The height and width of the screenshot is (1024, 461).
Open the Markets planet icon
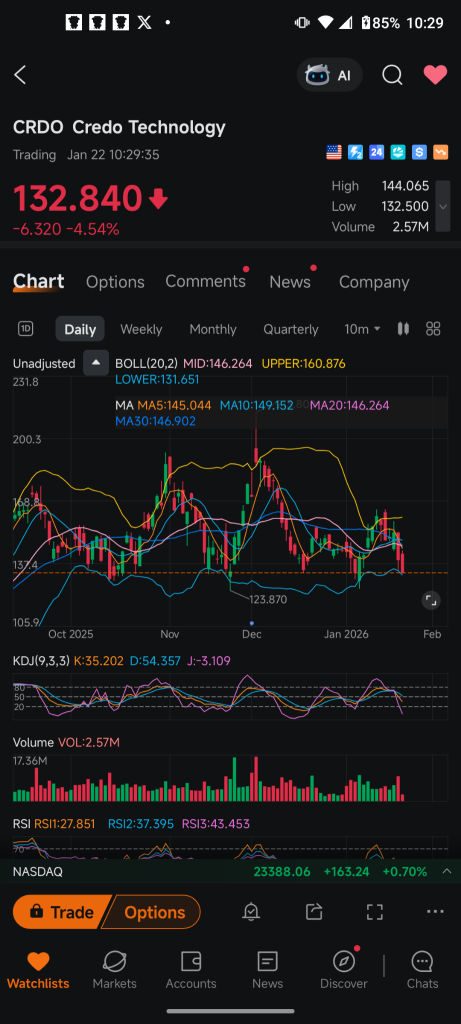tap(115, 970)
